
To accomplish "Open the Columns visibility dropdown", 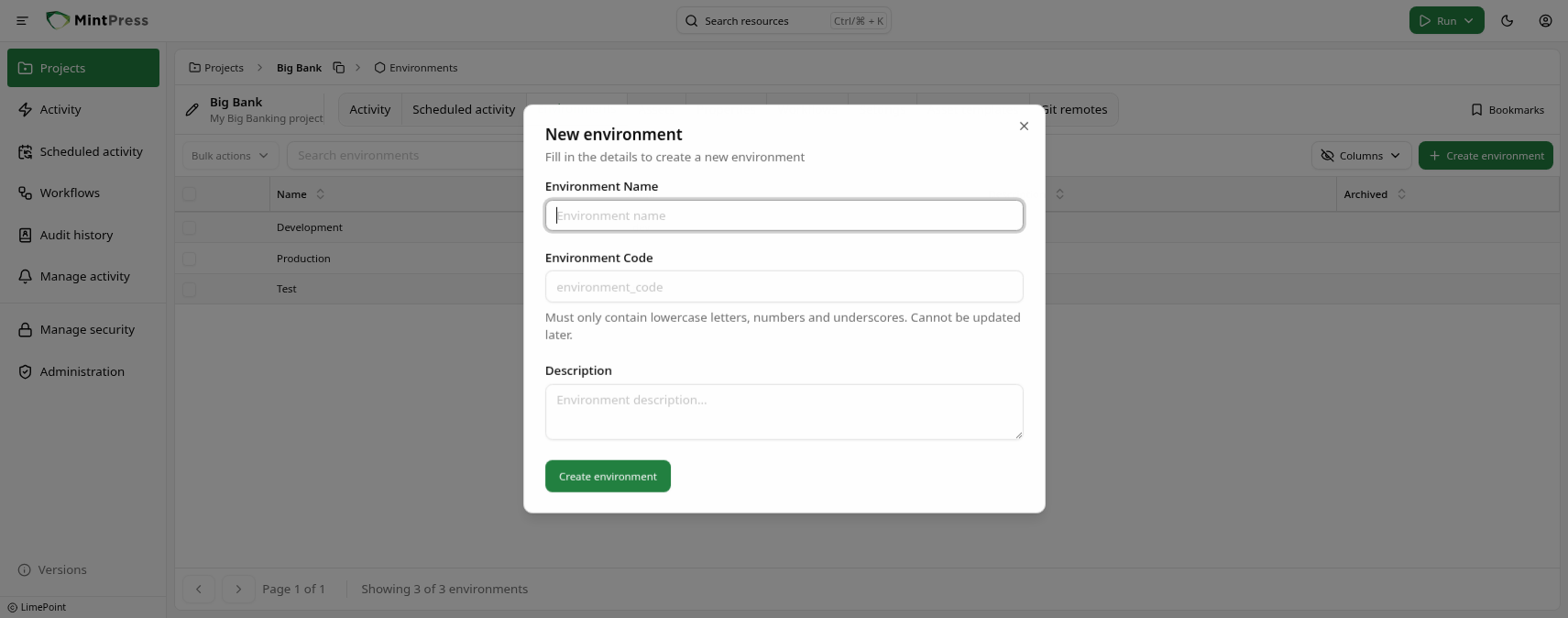I will [1361, 155].
